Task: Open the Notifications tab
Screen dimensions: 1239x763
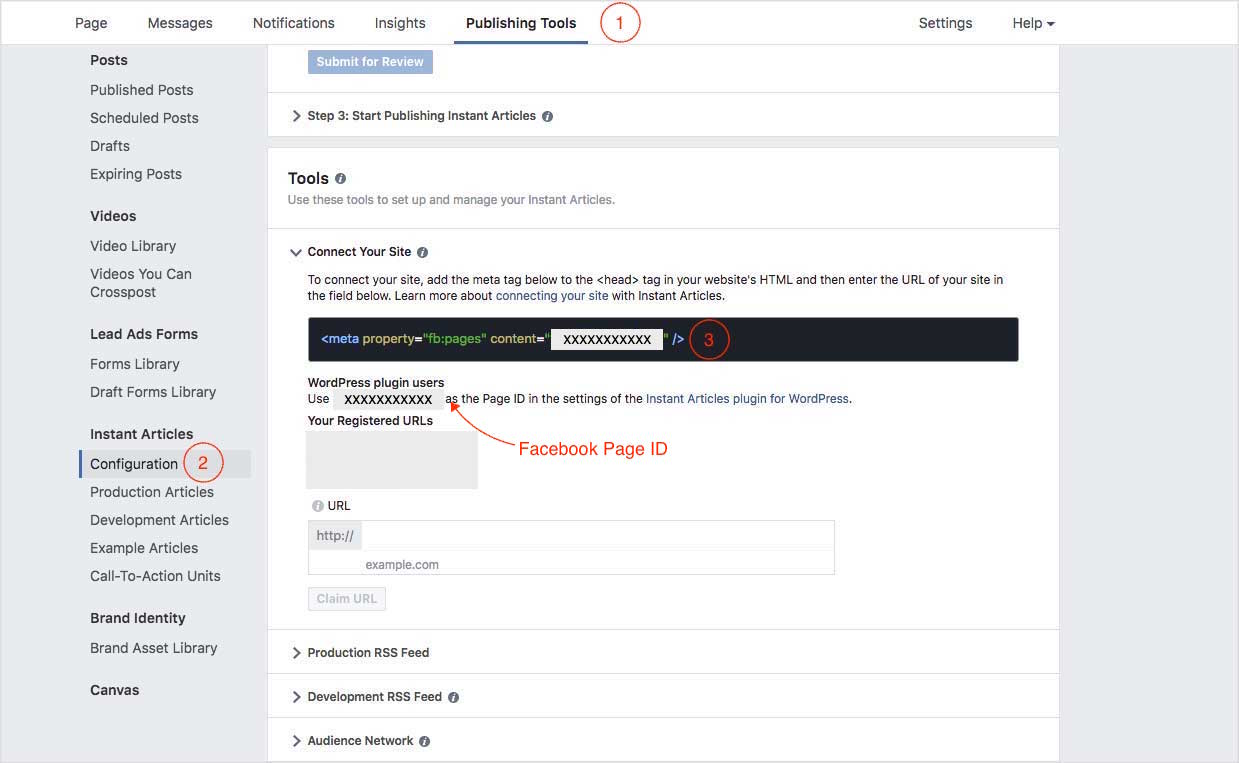Action: (x=293, y=23)
